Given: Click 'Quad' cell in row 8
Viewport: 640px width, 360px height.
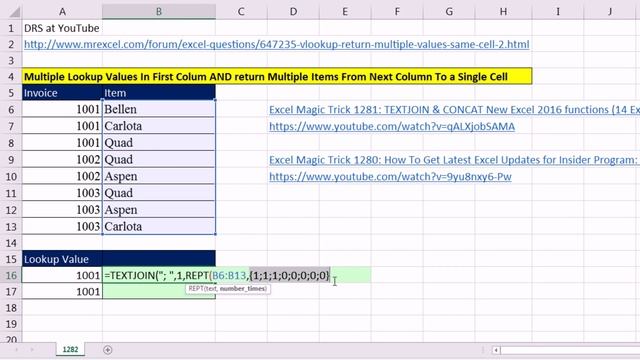Looking at the screenshot, I should tap(159, 143).
